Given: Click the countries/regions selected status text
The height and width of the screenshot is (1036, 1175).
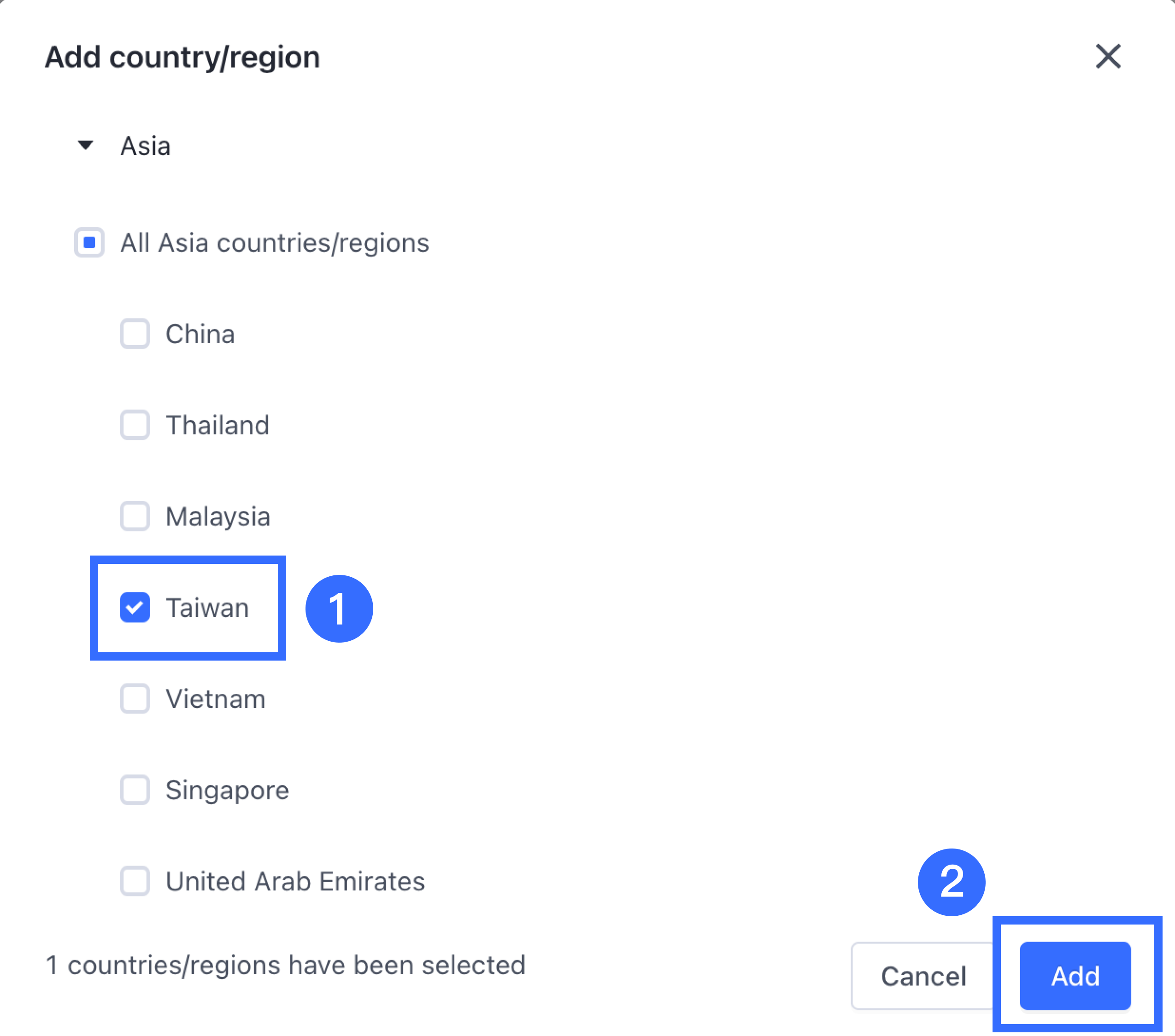Looking at the screenshot, I should (285, 965).
